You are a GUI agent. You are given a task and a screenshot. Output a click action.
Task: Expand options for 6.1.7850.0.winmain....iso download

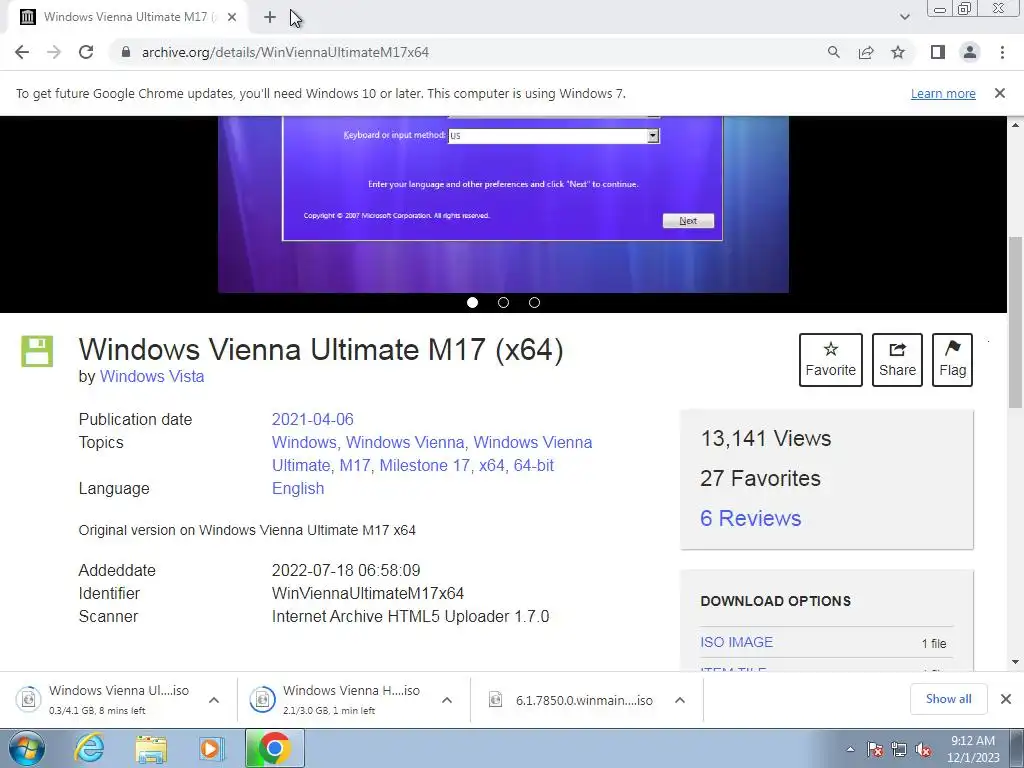pos(680,700)
